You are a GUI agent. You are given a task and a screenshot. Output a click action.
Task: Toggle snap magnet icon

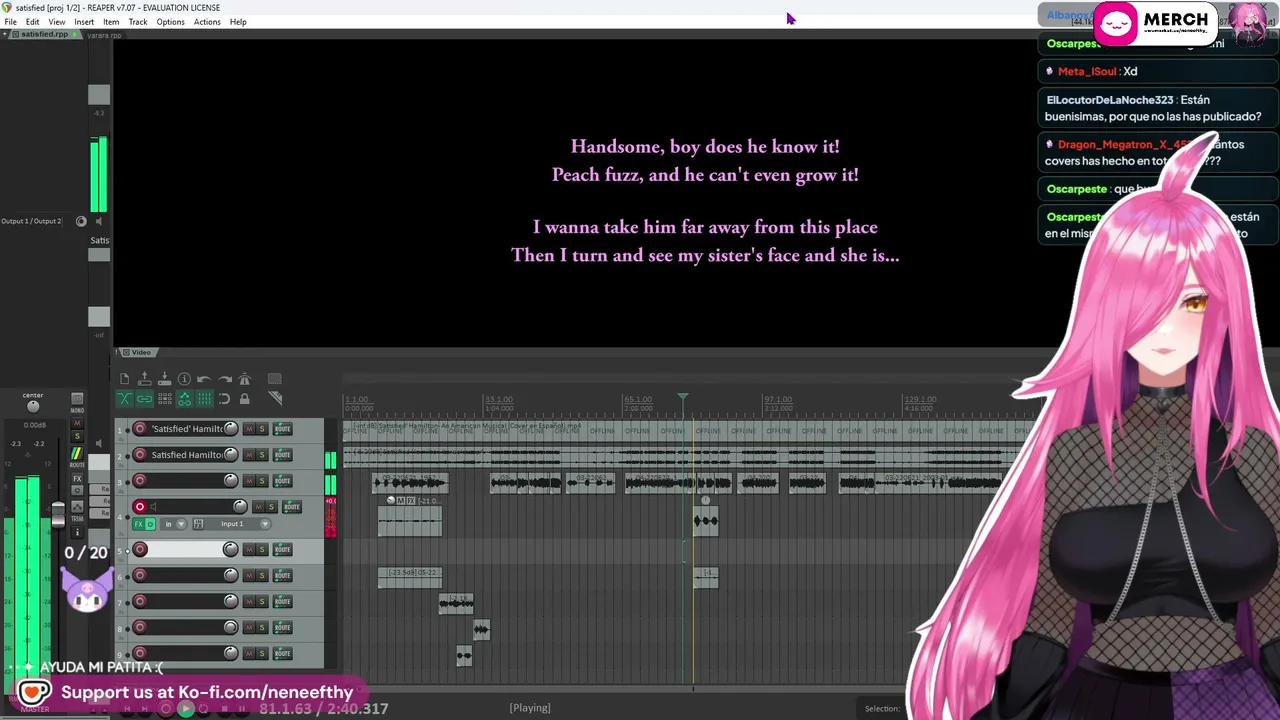[224, 399]
